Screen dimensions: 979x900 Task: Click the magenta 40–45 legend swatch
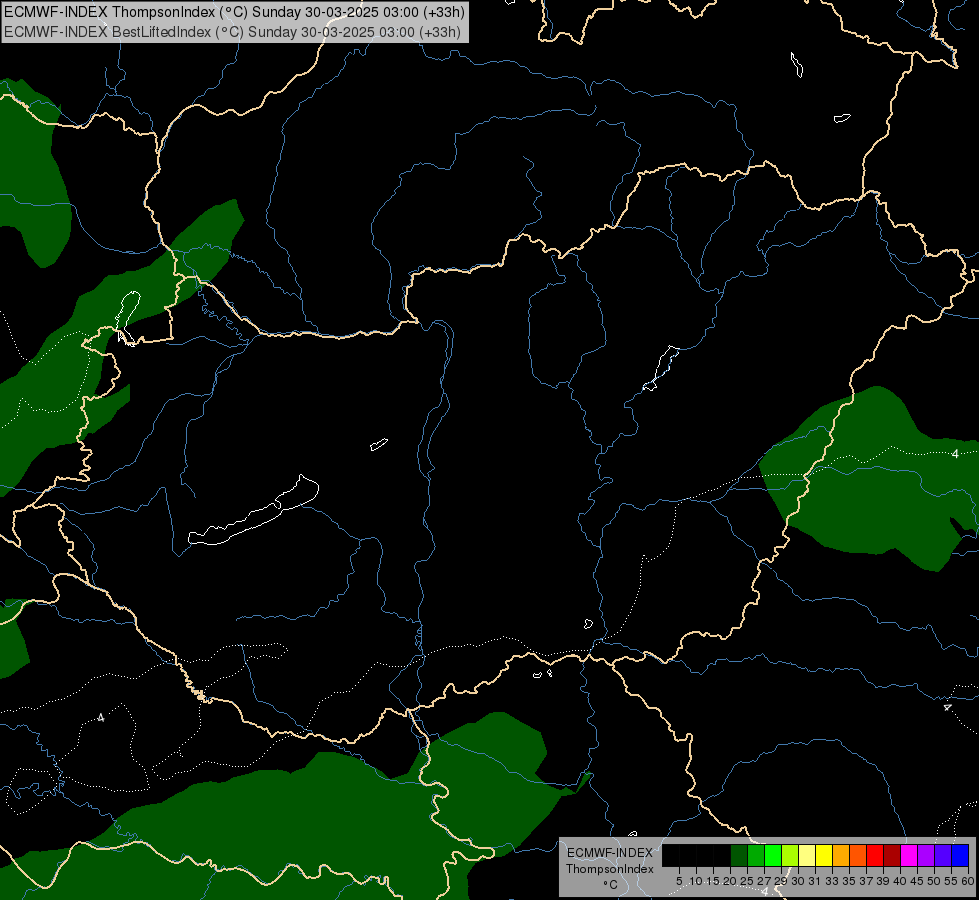pos(909,855)
